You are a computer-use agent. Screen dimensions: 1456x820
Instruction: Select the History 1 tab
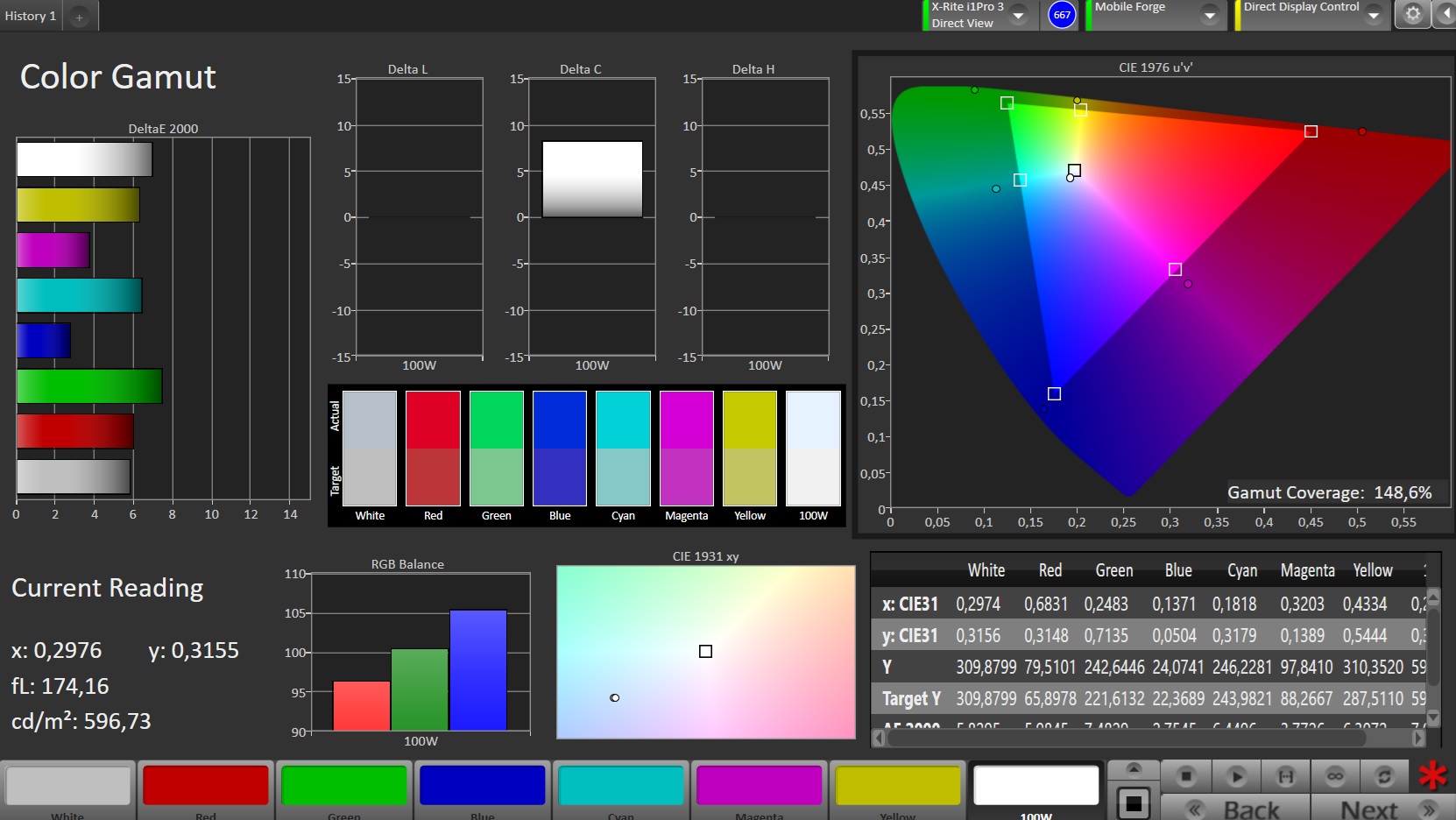point(31,16)
